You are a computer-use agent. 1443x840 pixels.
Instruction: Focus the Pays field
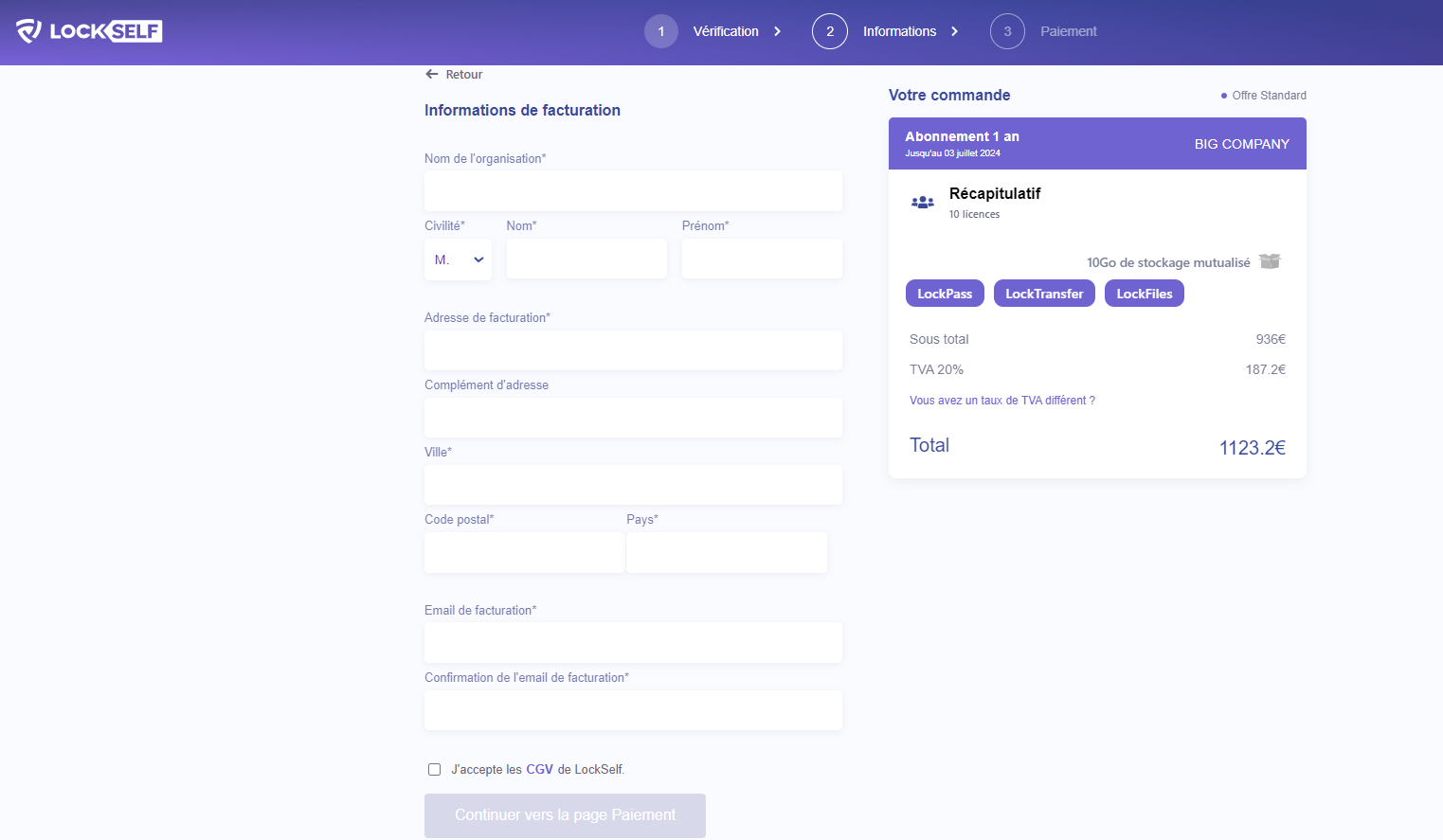pyautogui.click(x=727, y=552)
